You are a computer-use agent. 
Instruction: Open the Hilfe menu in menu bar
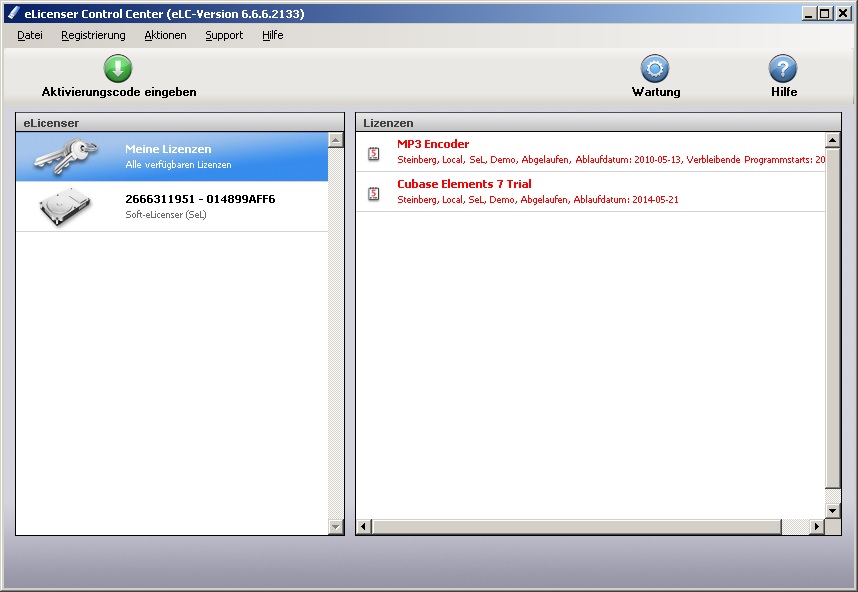click(x=273, y=36)
